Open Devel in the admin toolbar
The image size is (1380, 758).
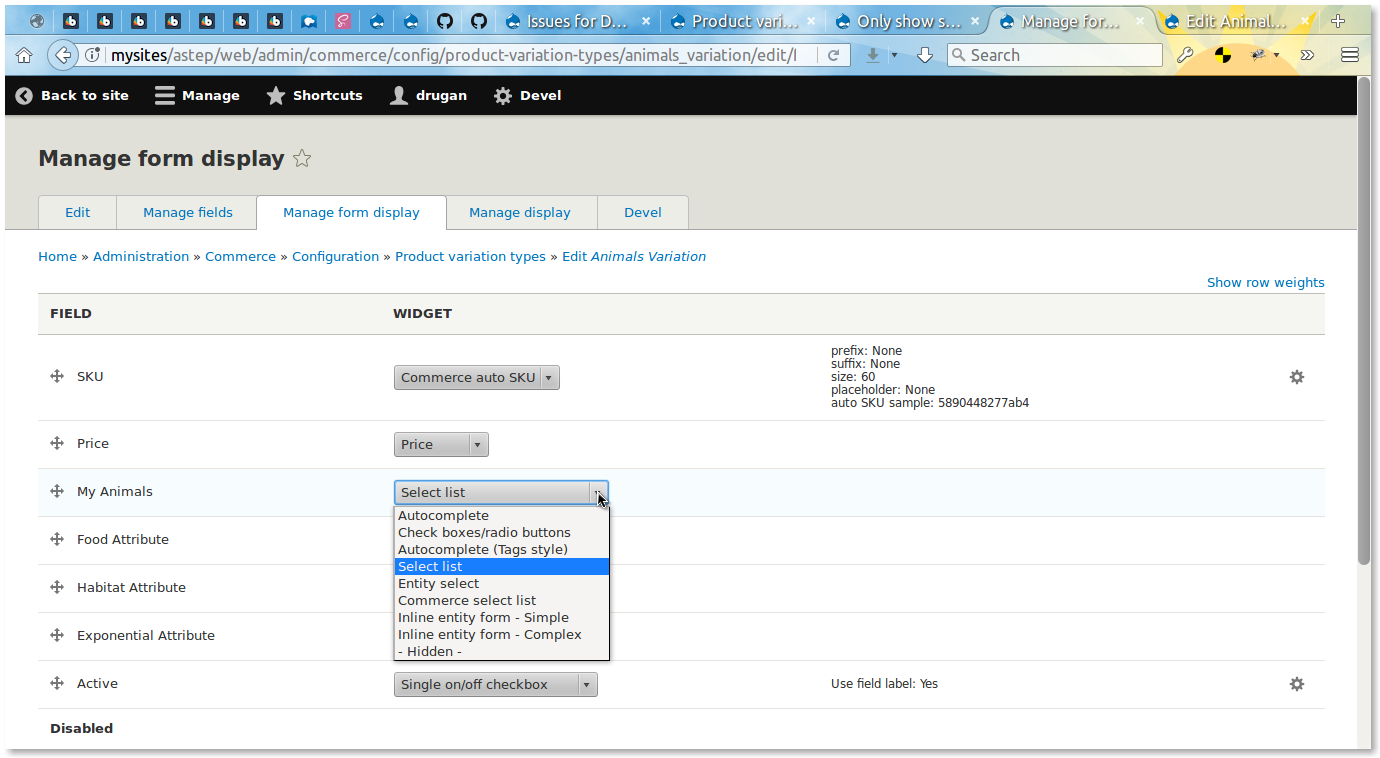tap(528, 95)
